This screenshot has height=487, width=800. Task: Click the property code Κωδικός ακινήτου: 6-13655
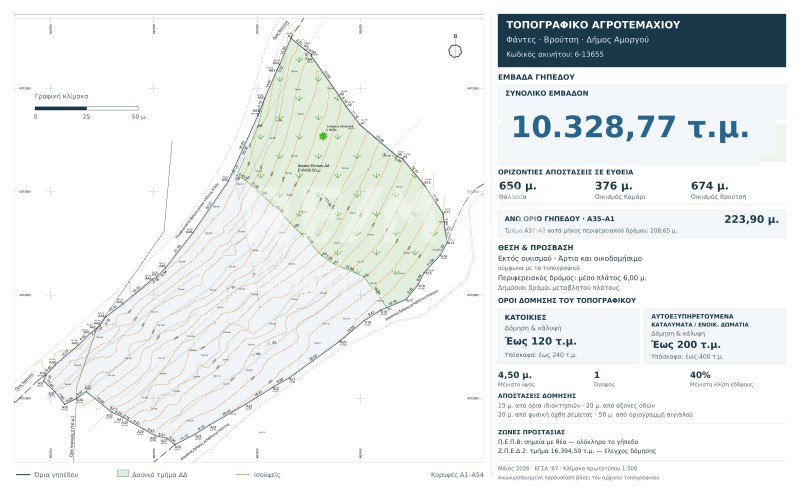555,54
